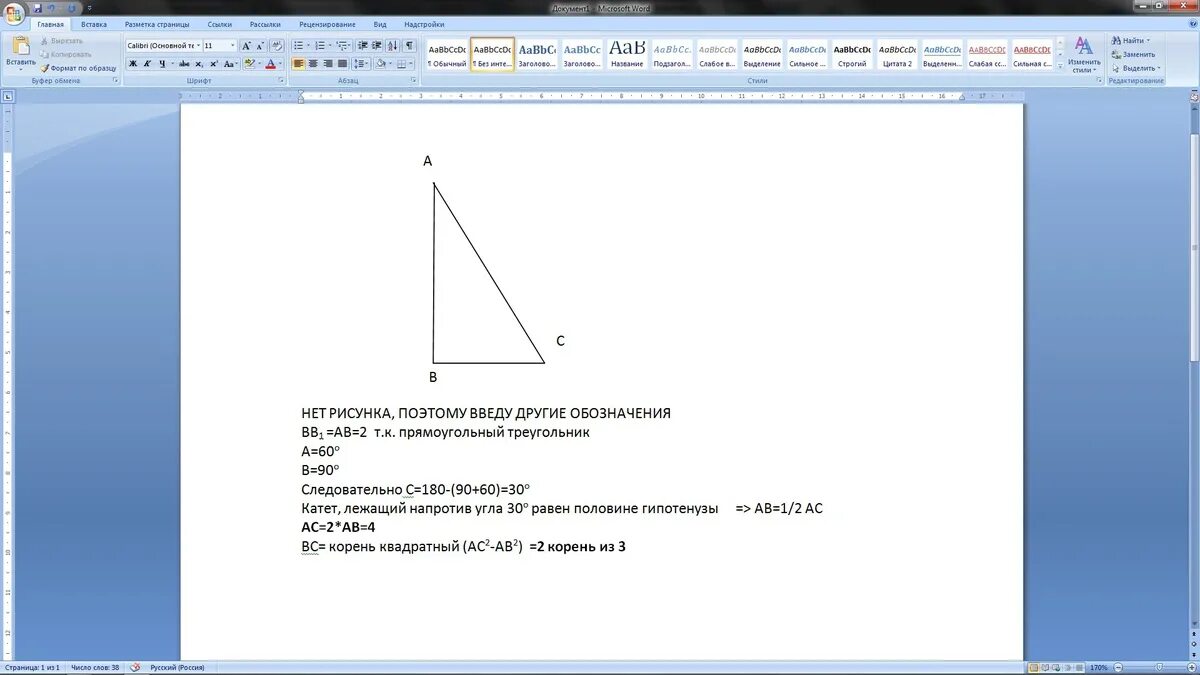Screen dimensions: 1200x675
Task: Toggle strikethrough formatting (abc)
Action: coord(182,63)
